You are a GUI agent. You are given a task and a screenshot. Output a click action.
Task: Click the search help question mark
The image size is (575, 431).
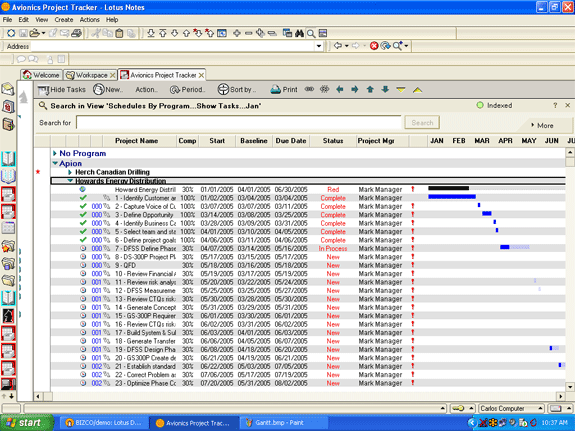coord(555,105)
